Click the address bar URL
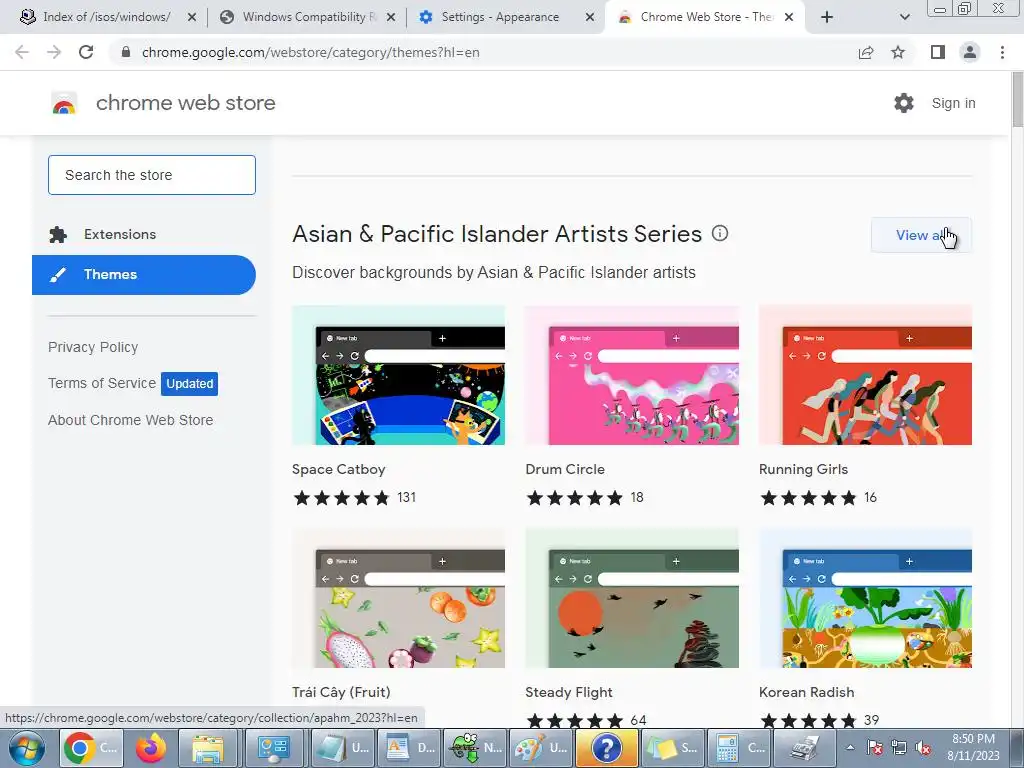 pyautogui.click(x=311, y=52)
